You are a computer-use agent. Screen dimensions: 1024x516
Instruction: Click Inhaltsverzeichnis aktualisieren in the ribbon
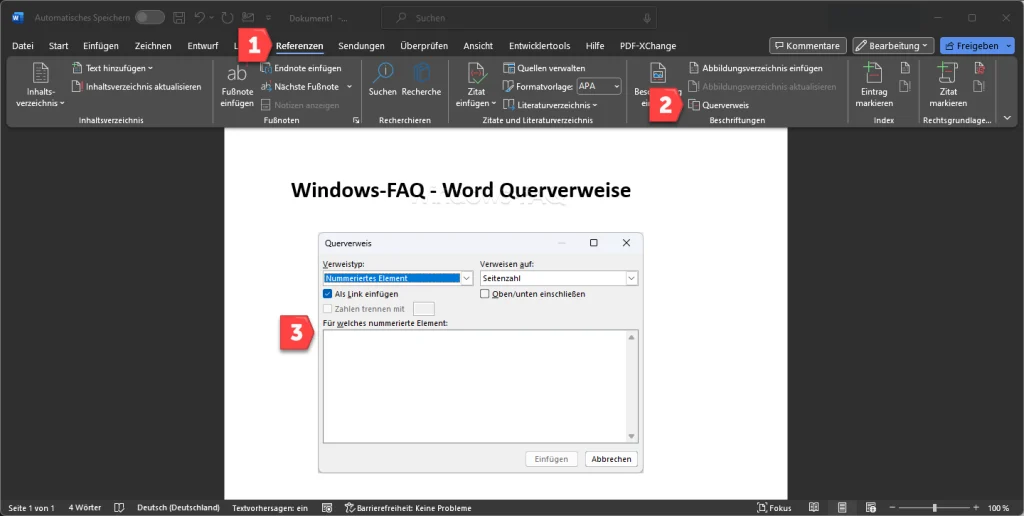(x=136, y=86)
